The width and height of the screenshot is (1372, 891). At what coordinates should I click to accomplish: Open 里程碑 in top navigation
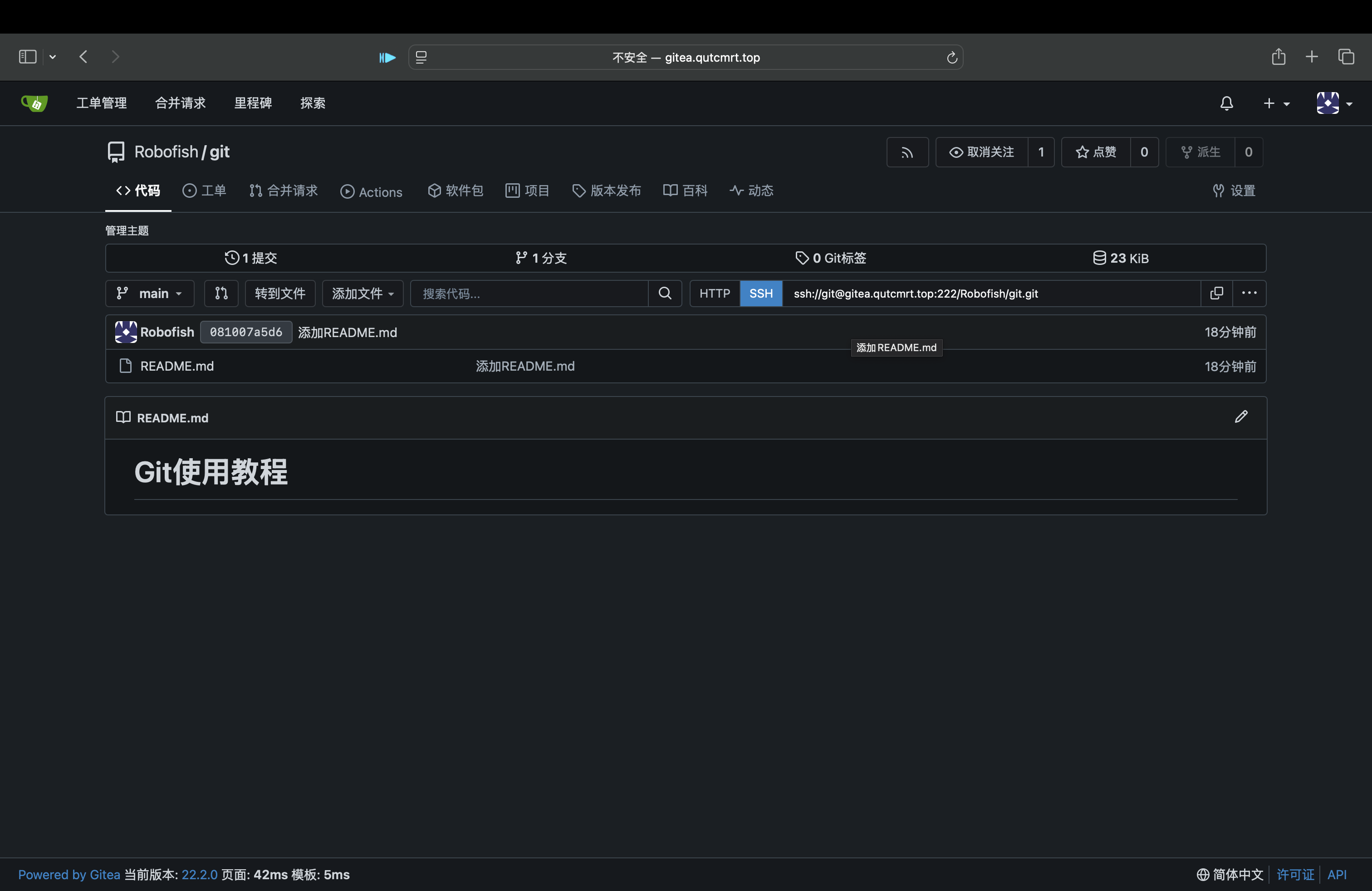pyautogui.click(x=253, y=103)
